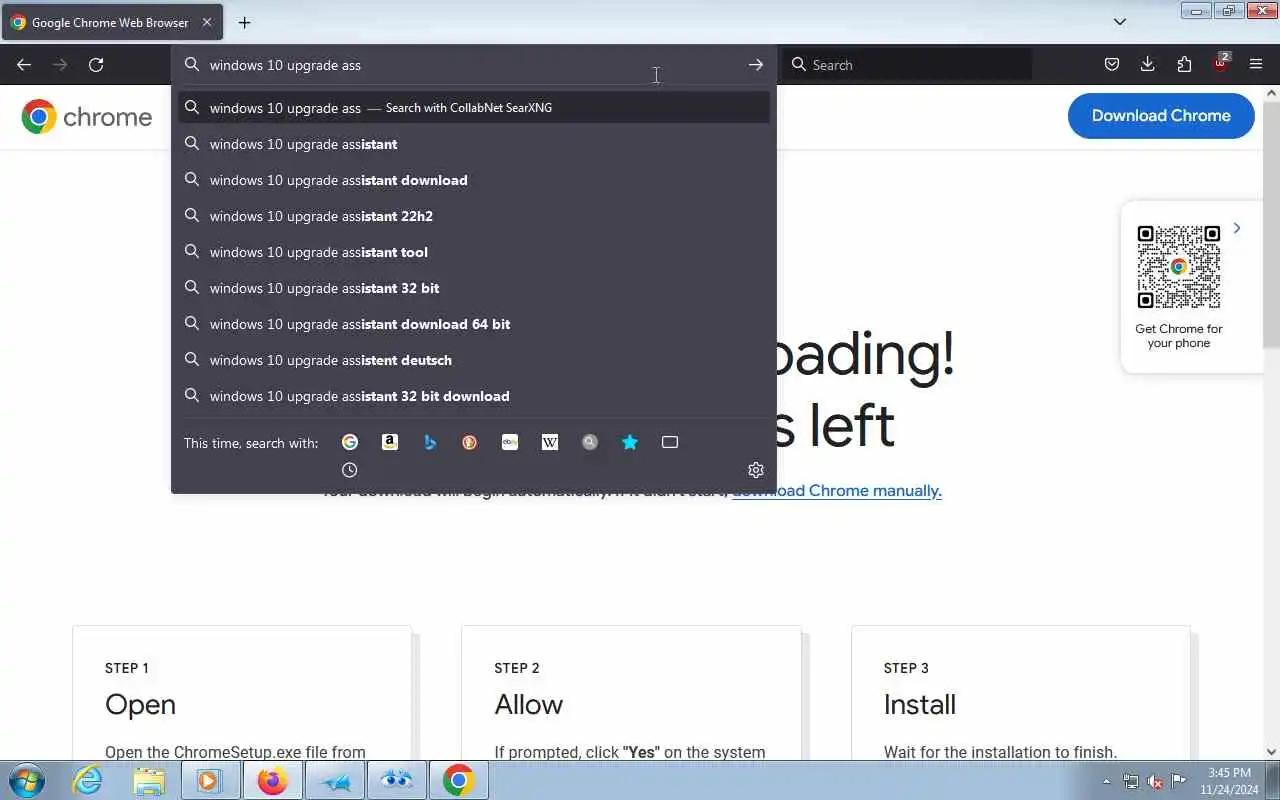Open the Windows Start menu
The image size is (1280, 800).
point(26,780)
